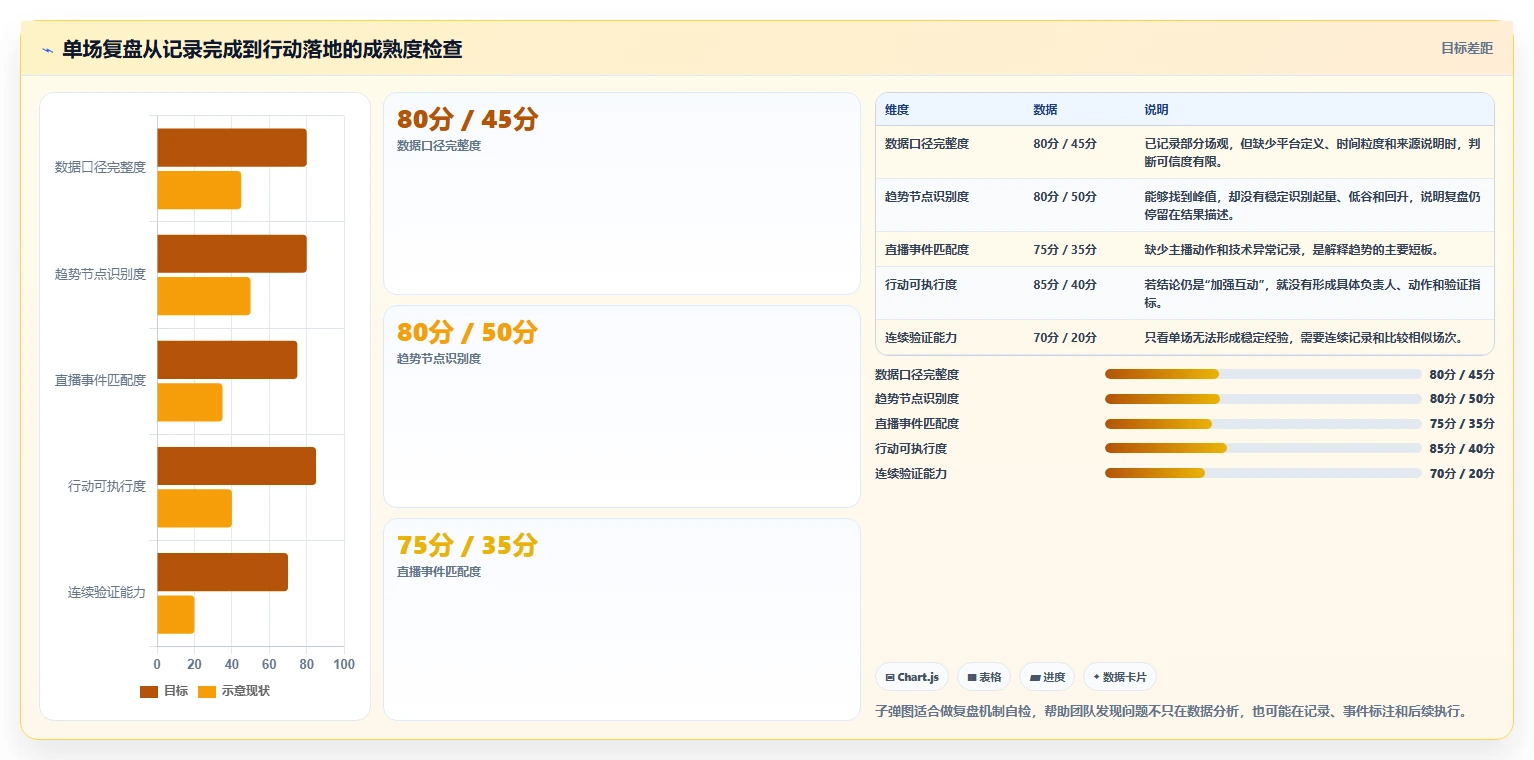Click the 100 tick on chart x-axis

click(344, 665)
